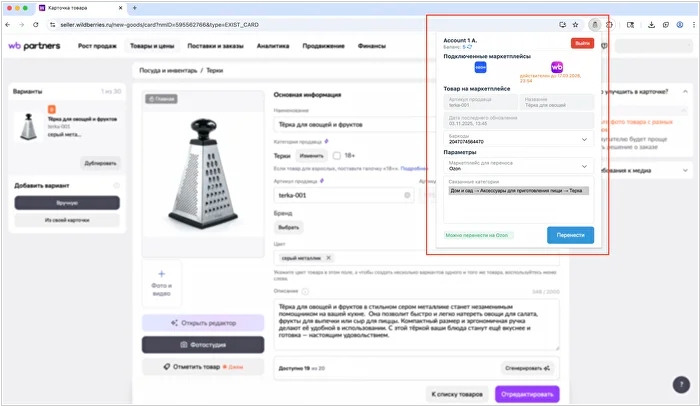Click the blue Перенести button
Image resolution: width=700 pixels, height=406 pixels.
[570, 235]
